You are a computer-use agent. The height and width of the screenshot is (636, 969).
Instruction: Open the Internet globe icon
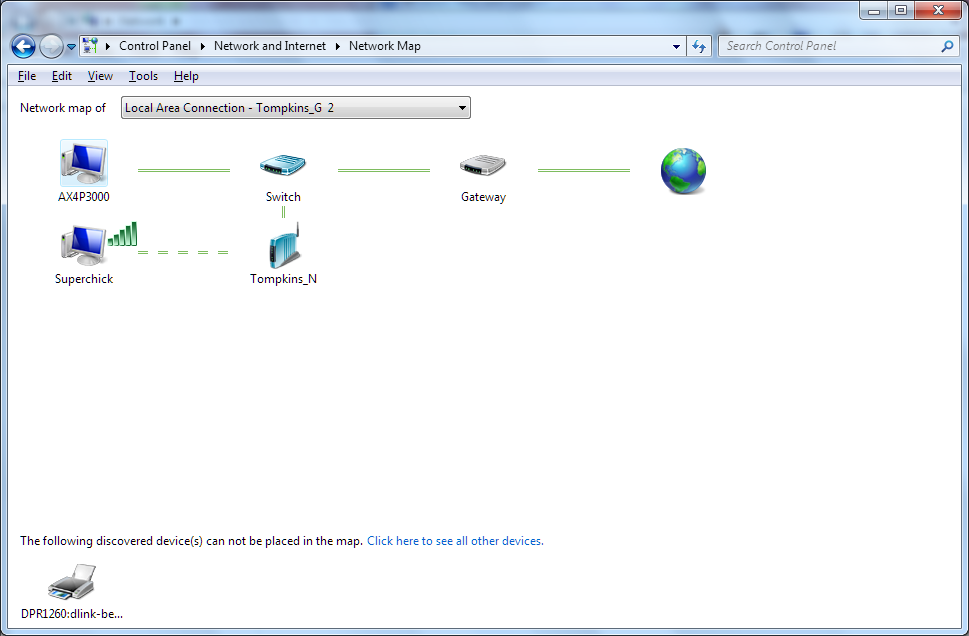(x=683, y=171)
